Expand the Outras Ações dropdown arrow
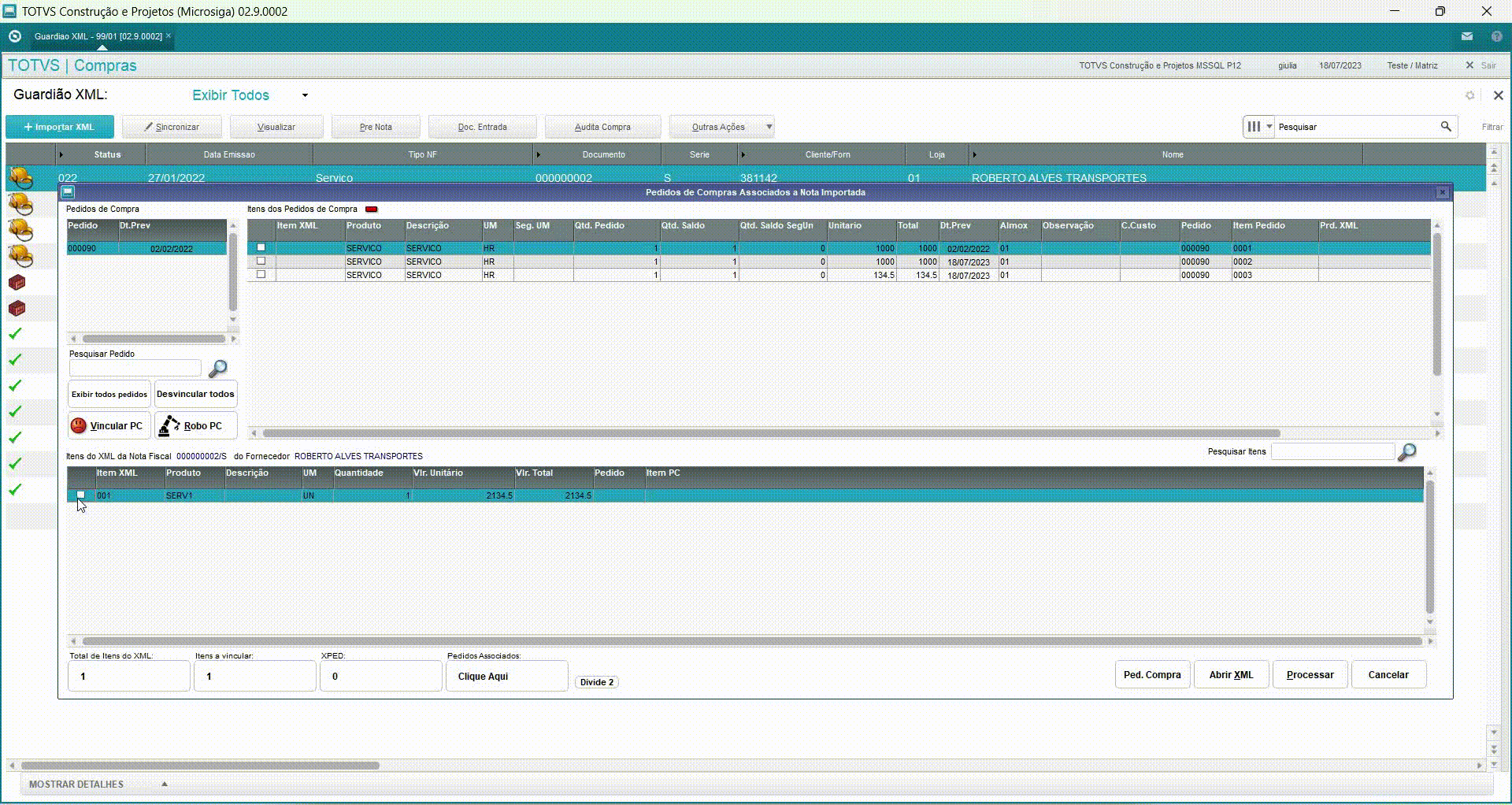The image size is (1512, 805). 769,127
